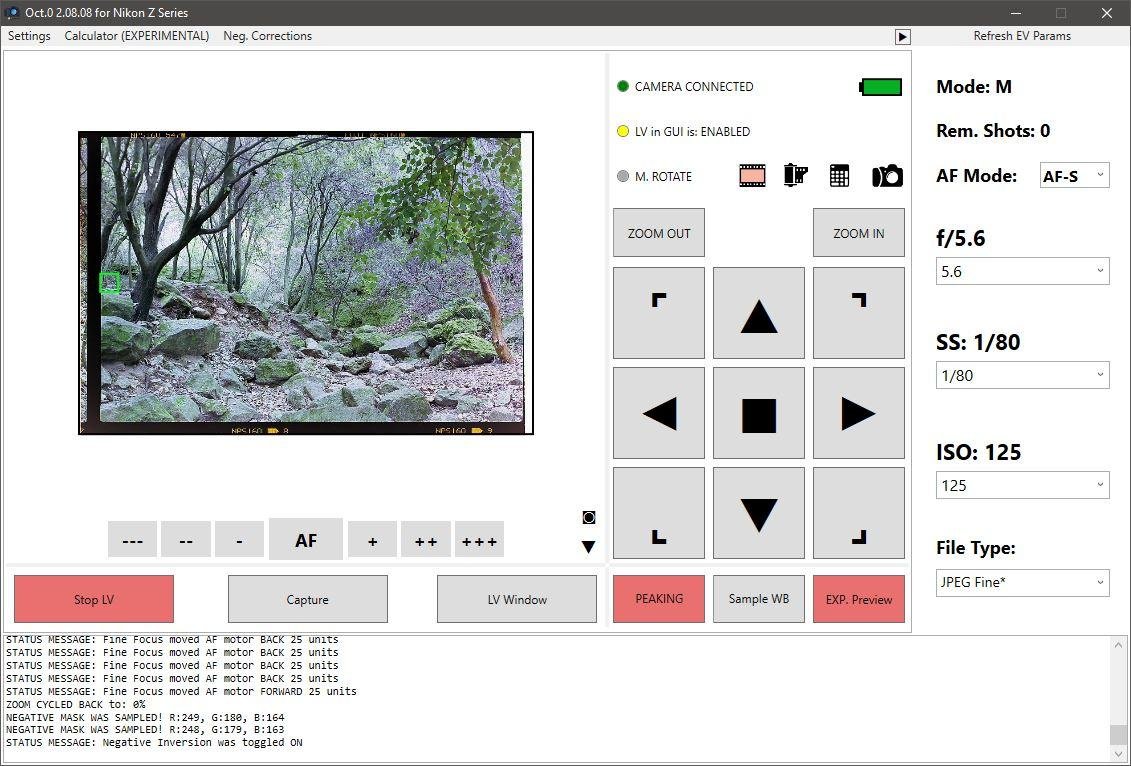Image resolution: width=1131 pixels, height=766 pixels.
Task: Click the Sample WB button
Action: [759, 599]
